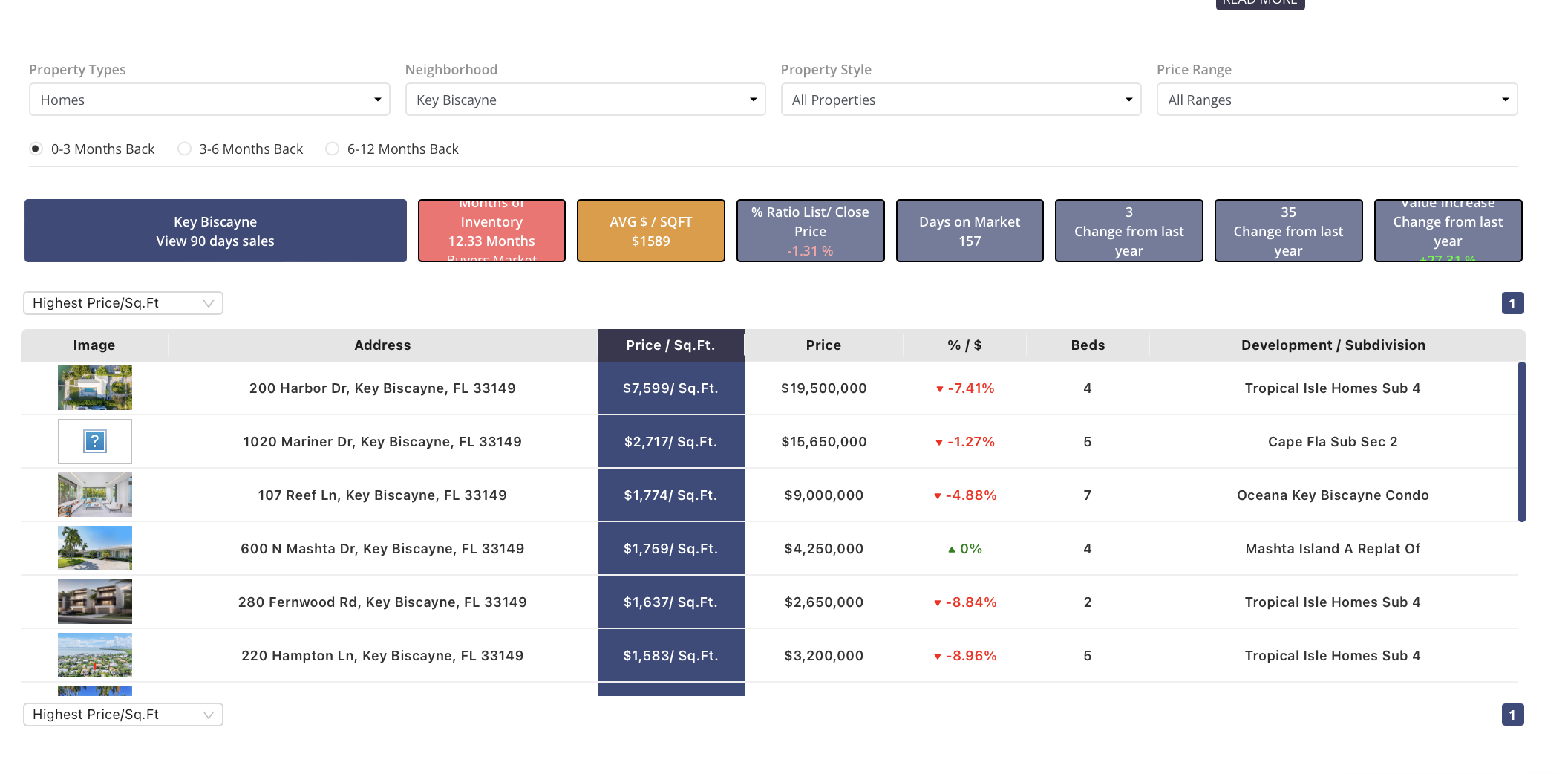Click the -8.96% change value
The width and height of the screenshot is (1568, 774).
[x=965, y=656]
